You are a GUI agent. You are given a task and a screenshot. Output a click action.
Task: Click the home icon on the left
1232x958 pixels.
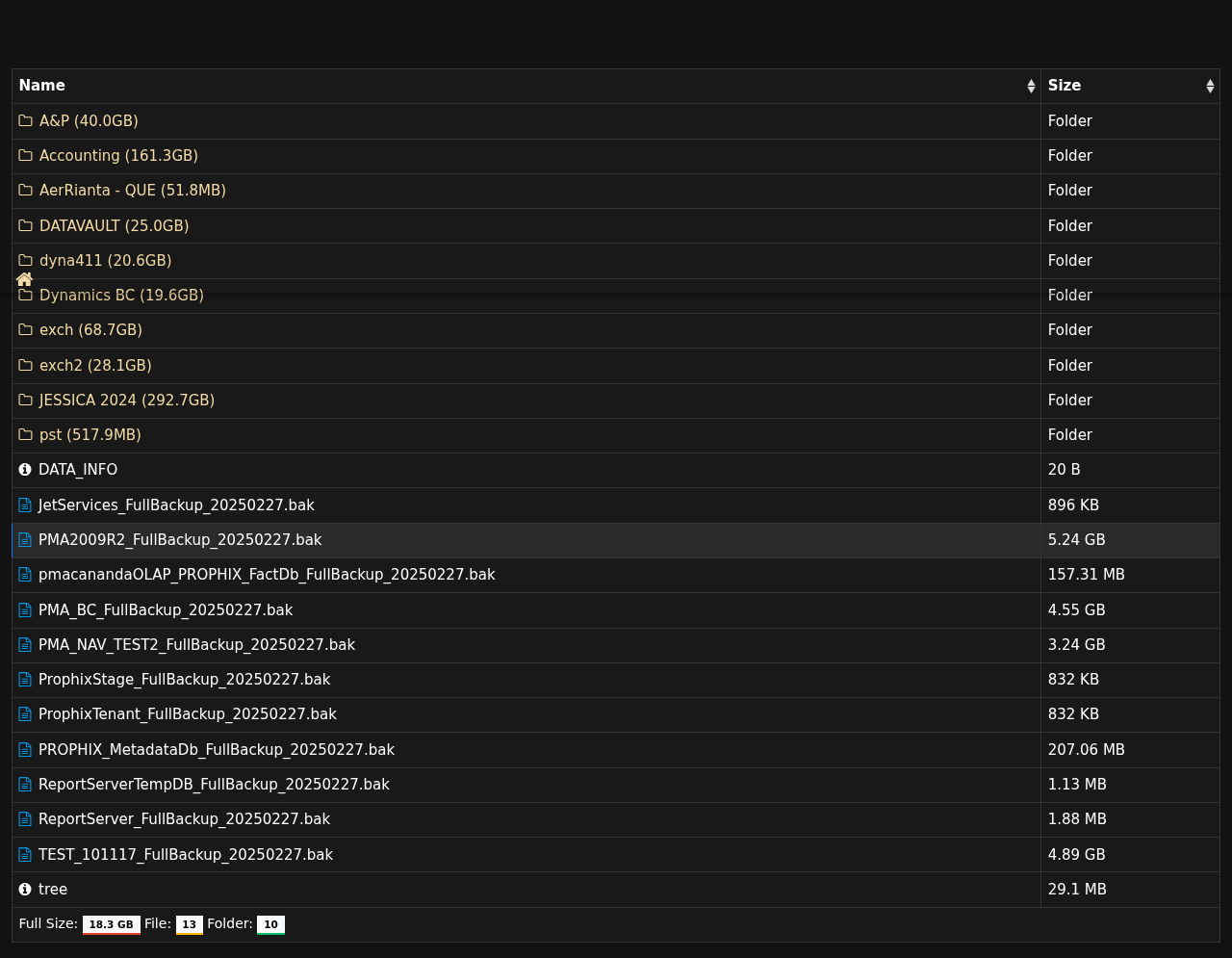click(24, 279)
